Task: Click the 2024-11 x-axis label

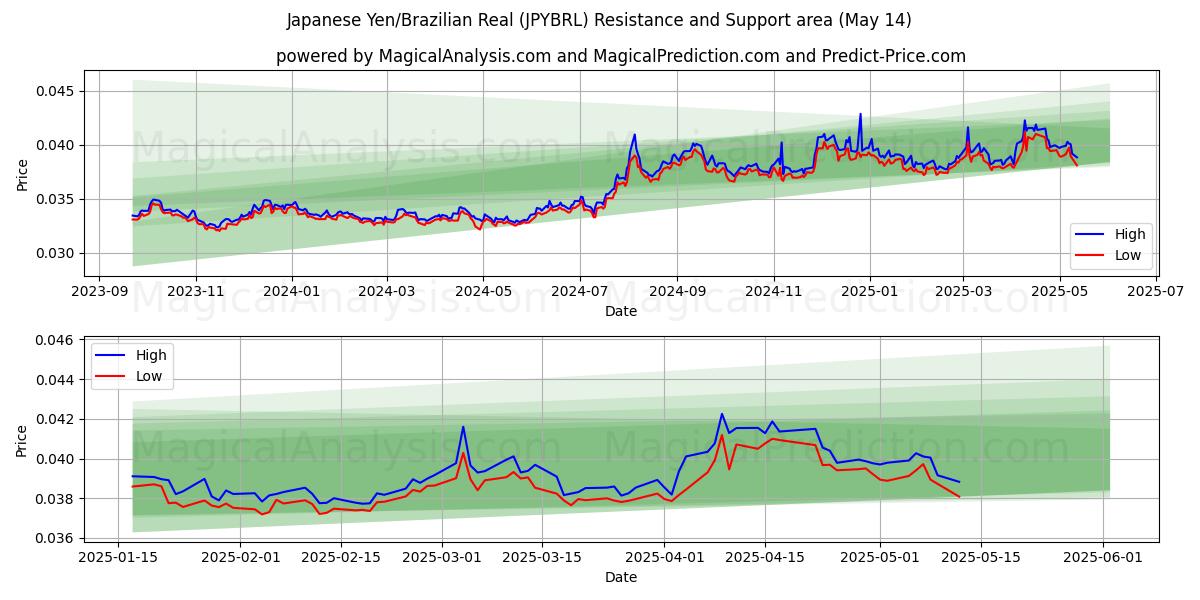Action: [774, 291]
